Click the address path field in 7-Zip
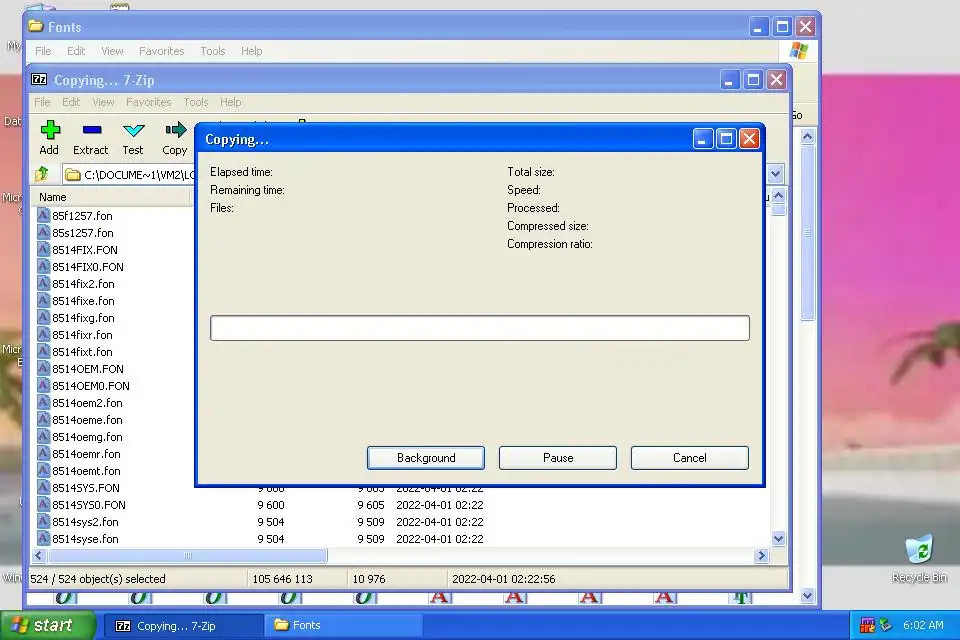960x640 pixels. coord(129,175)
